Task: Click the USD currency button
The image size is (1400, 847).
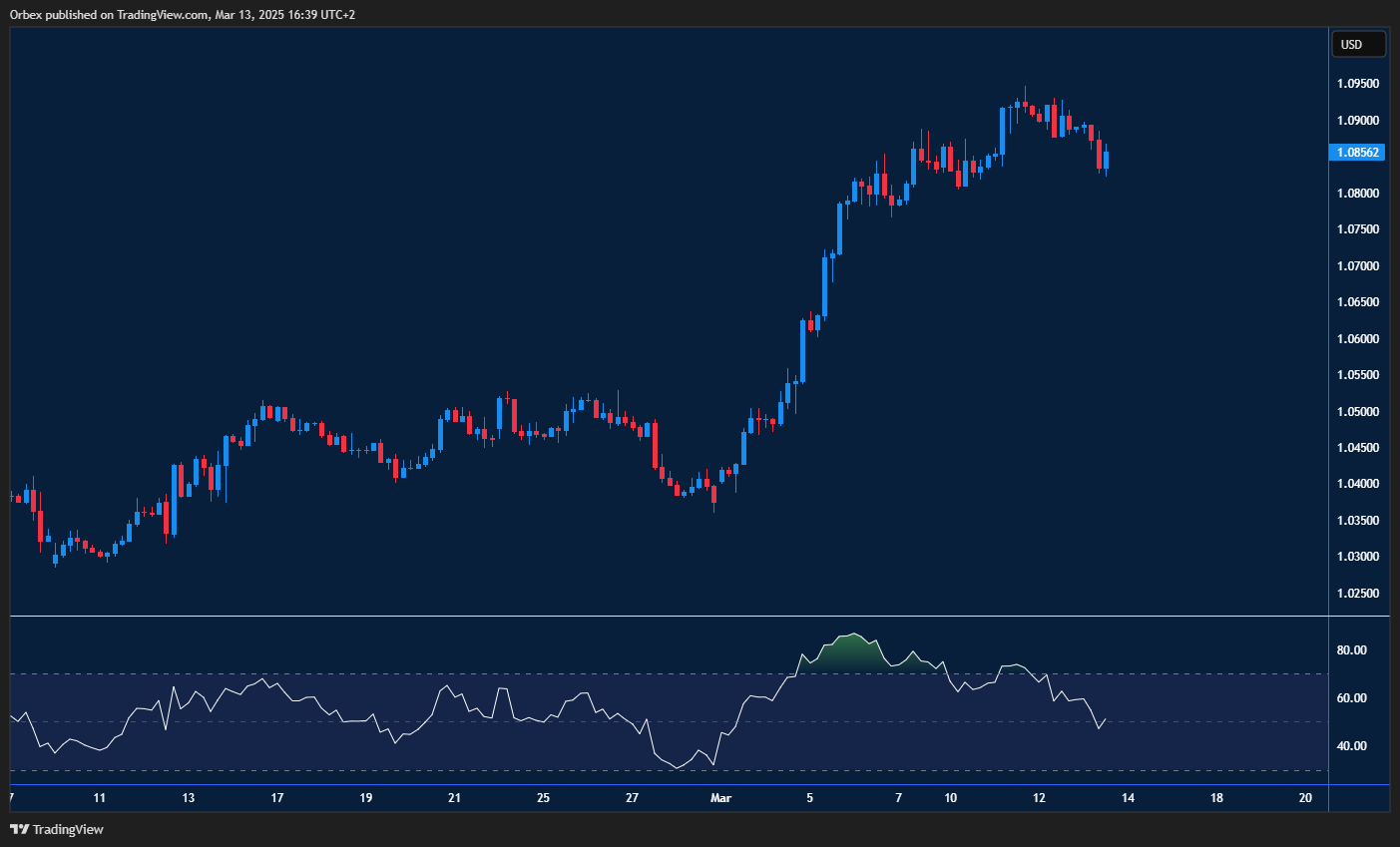Action: pyautogui.click(x=1359, y=43)
